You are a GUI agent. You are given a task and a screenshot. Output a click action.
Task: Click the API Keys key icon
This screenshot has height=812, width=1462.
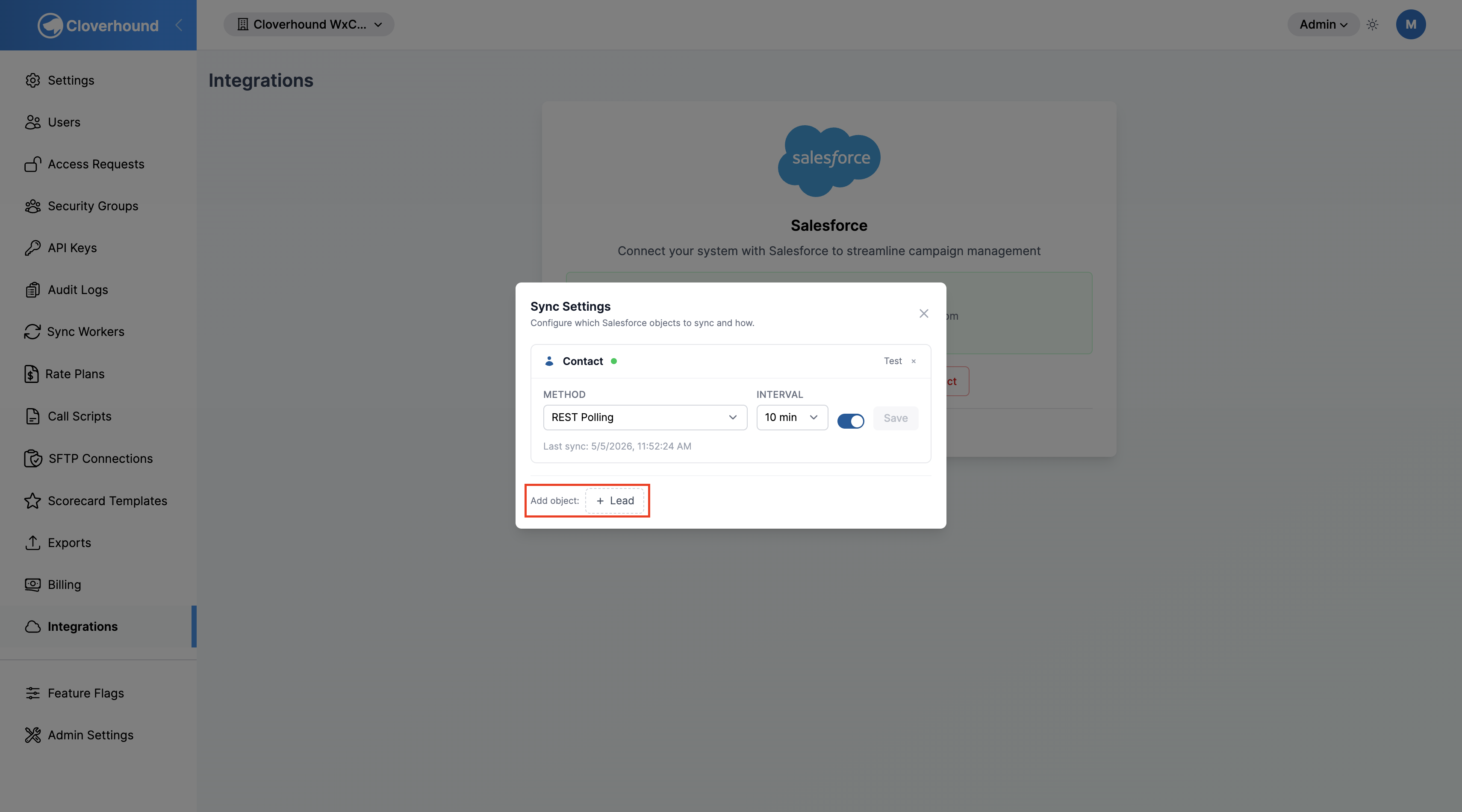point(33,248)
